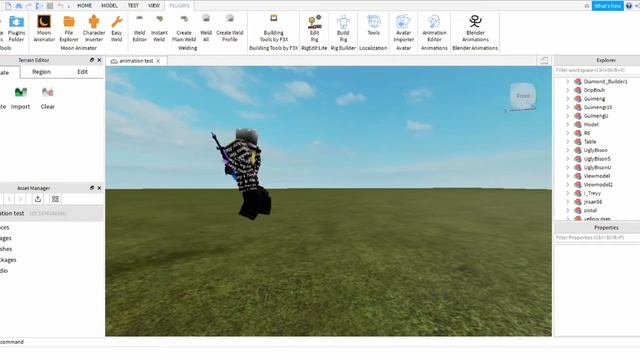Close the animation test tab
The width and height of the screenshot is (640, 360).
tap(158, 61)
